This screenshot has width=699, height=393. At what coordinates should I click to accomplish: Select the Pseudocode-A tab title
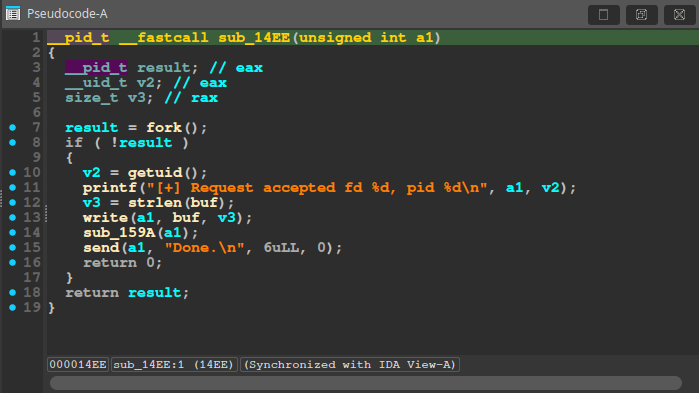click(67, 14)
